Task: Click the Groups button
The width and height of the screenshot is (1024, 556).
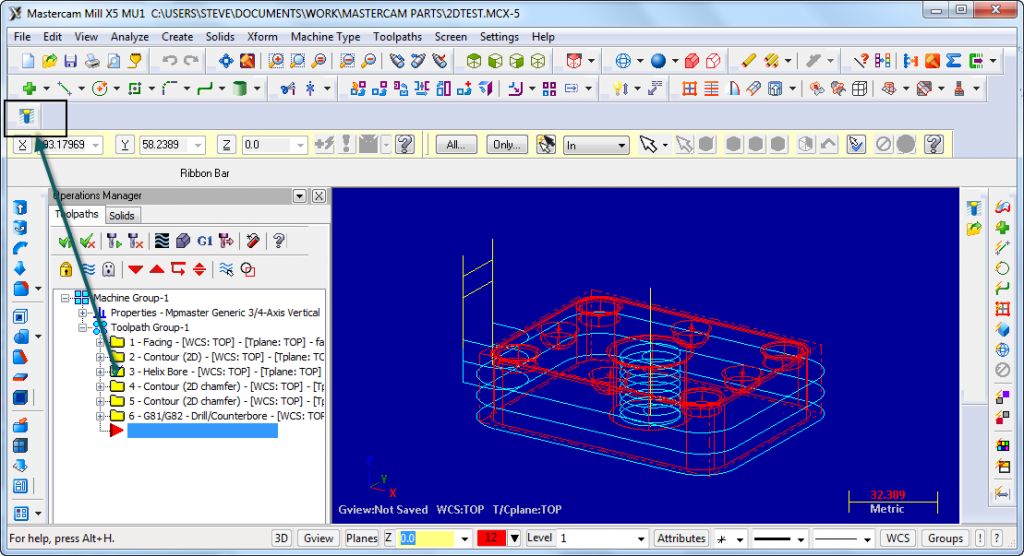Action: (x=945, y=538)
